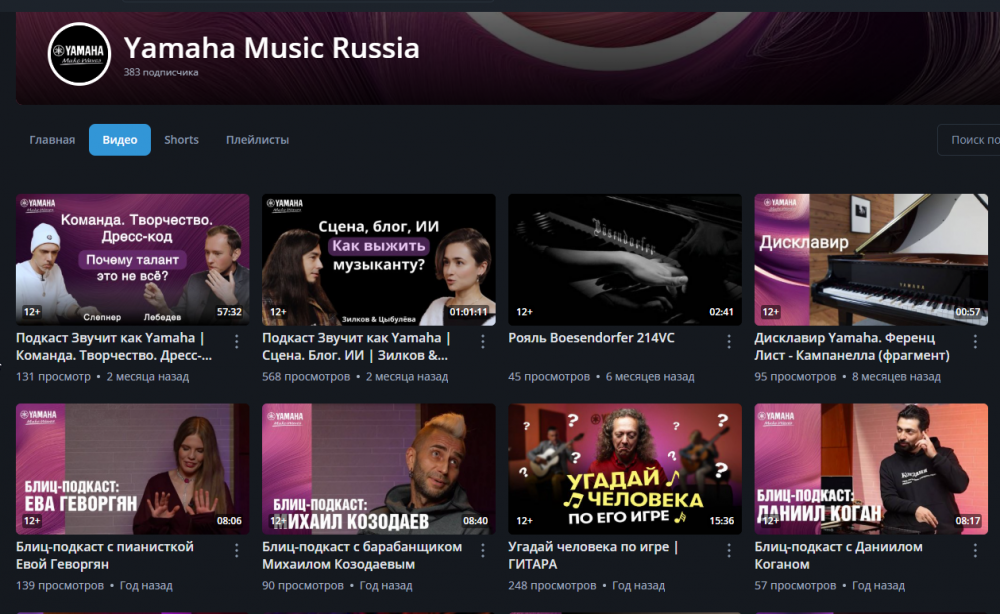Click the 00:57 duration badge

click(x=967, y=312)
